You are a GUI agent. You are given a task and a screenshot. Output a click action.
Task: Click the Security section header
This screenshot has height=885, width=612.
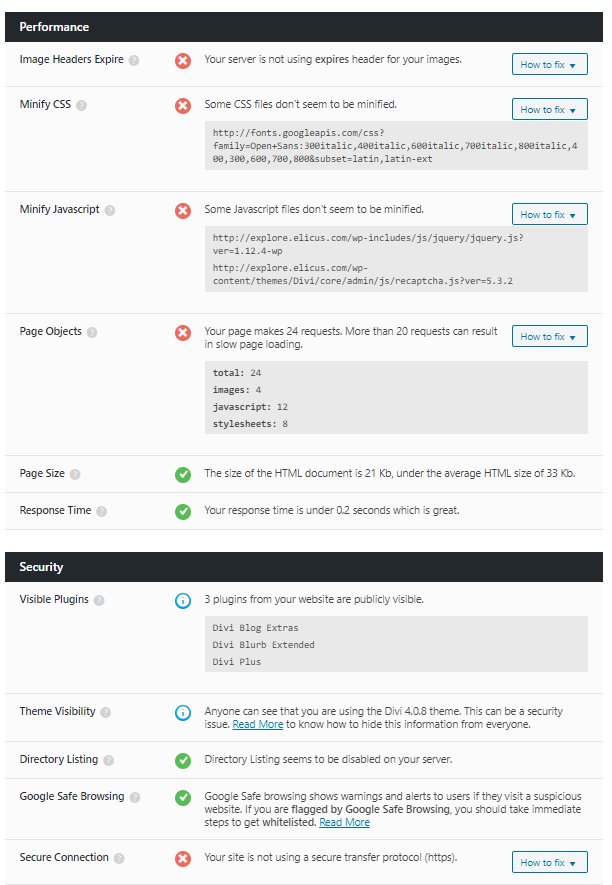point(304,567)
